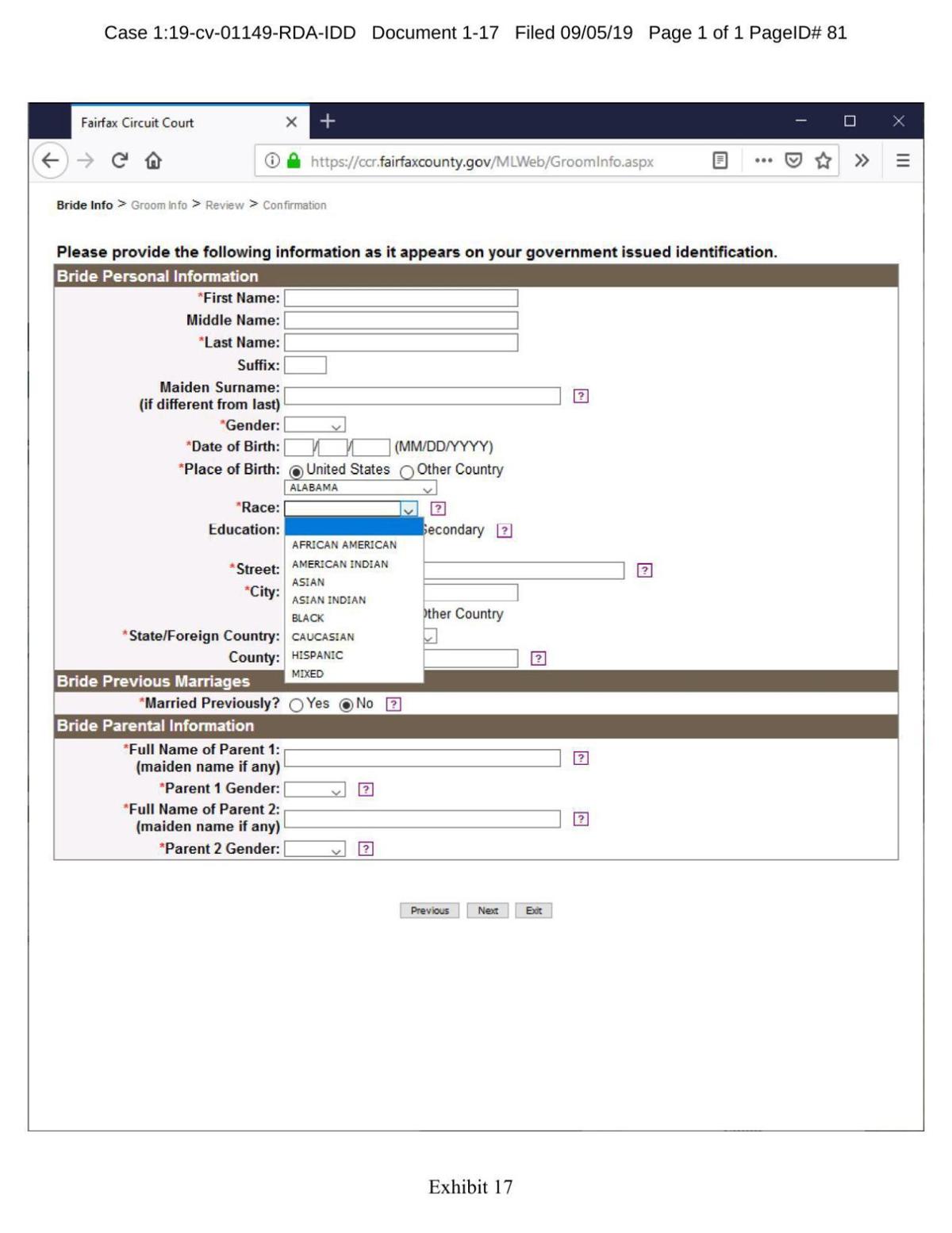The width and height of the screenshot is (952, 1233).
Task: Click Groom Info breadcrumb
Action: (x=159, y=205)
